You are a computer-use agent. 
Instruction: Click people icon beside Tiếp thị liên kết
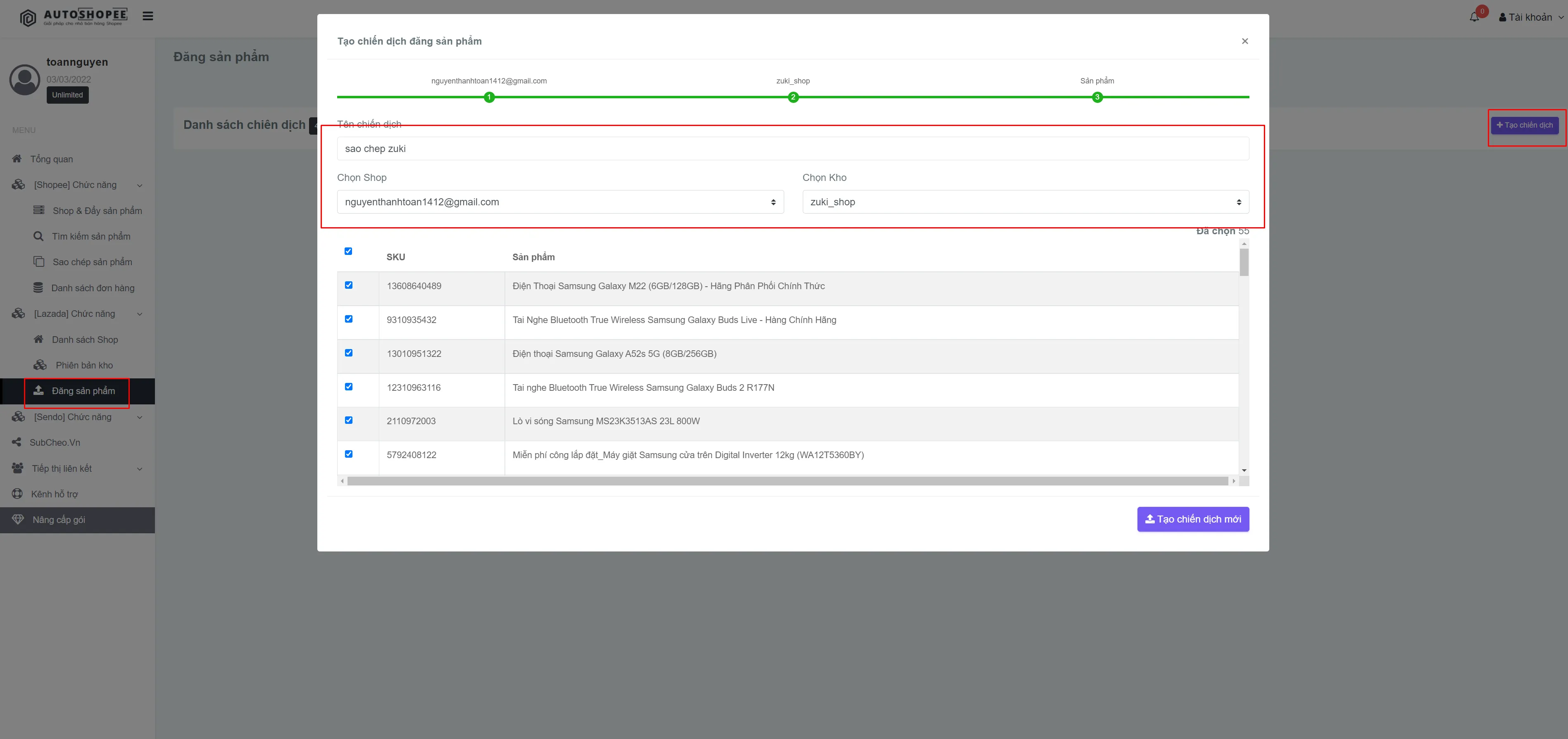coord(18,468)
